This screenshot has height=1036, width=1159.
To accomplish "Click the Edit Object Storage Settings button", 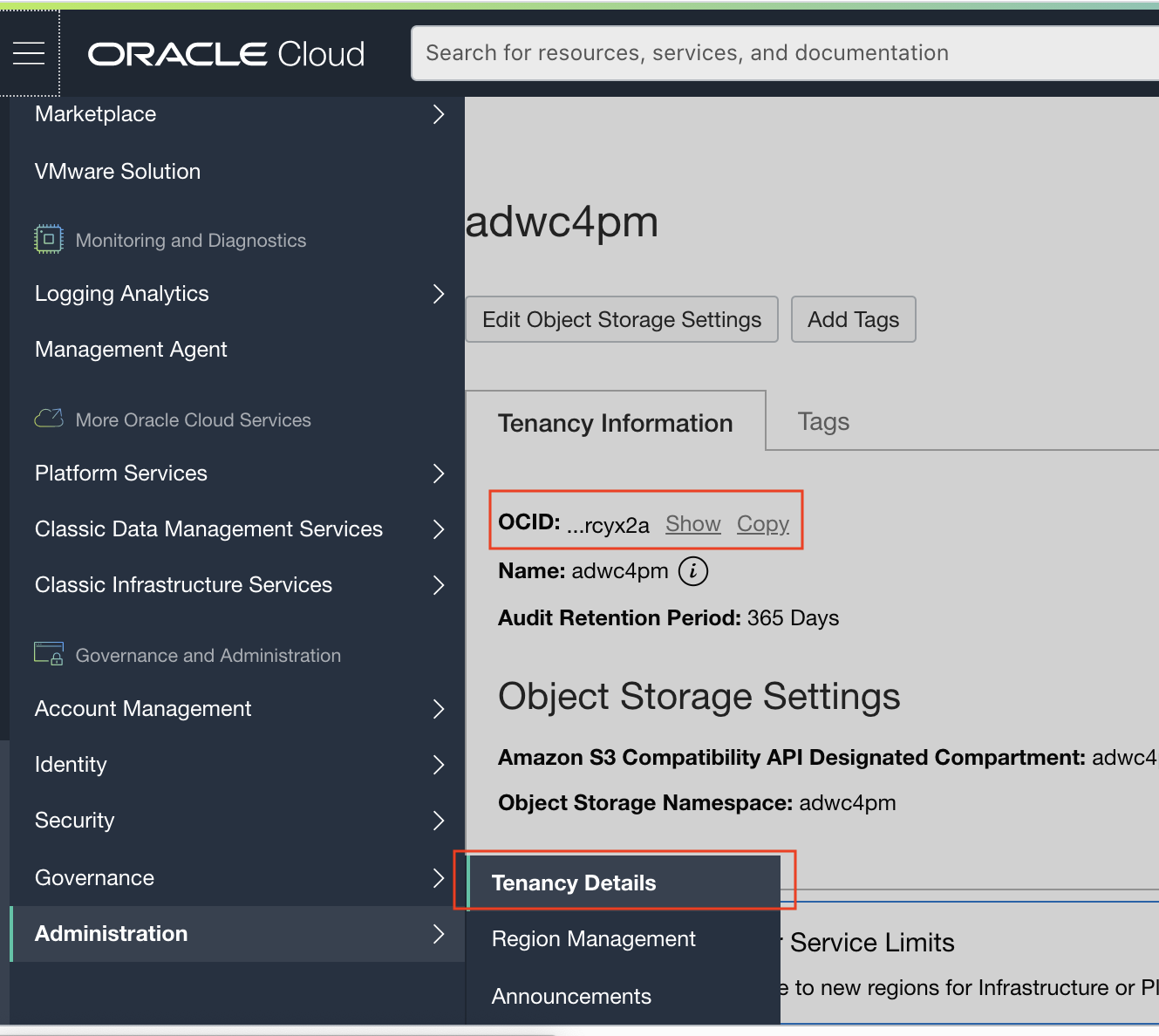I will pos(622,319).
